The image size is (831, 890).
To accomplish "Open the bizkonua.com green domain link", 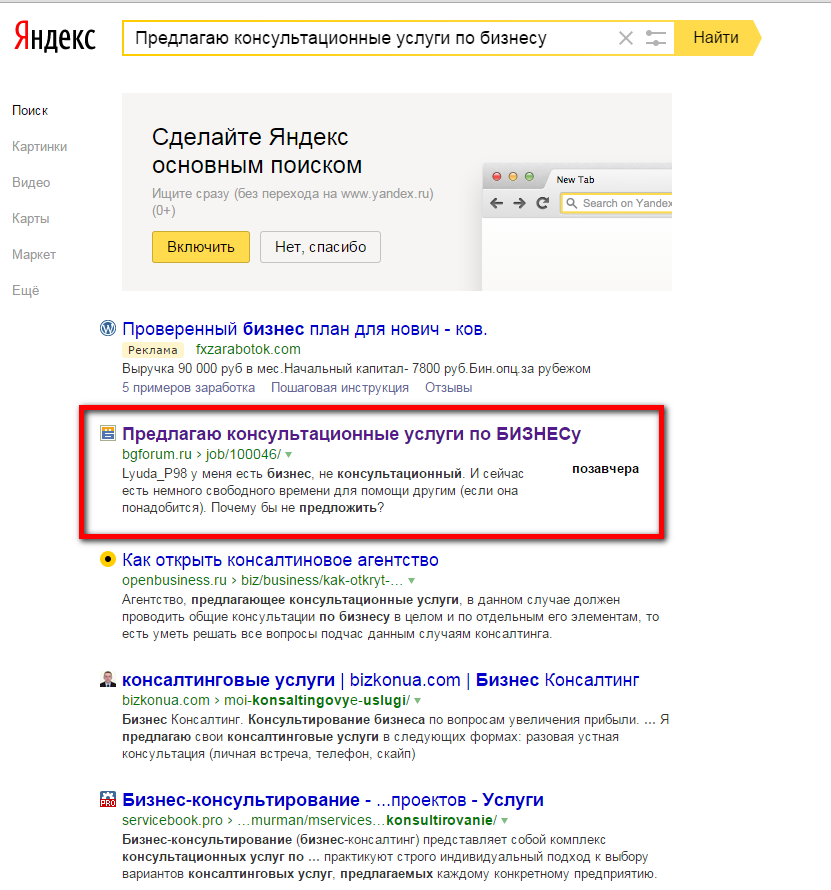I will pyautogui.click(x=166, y=700).
